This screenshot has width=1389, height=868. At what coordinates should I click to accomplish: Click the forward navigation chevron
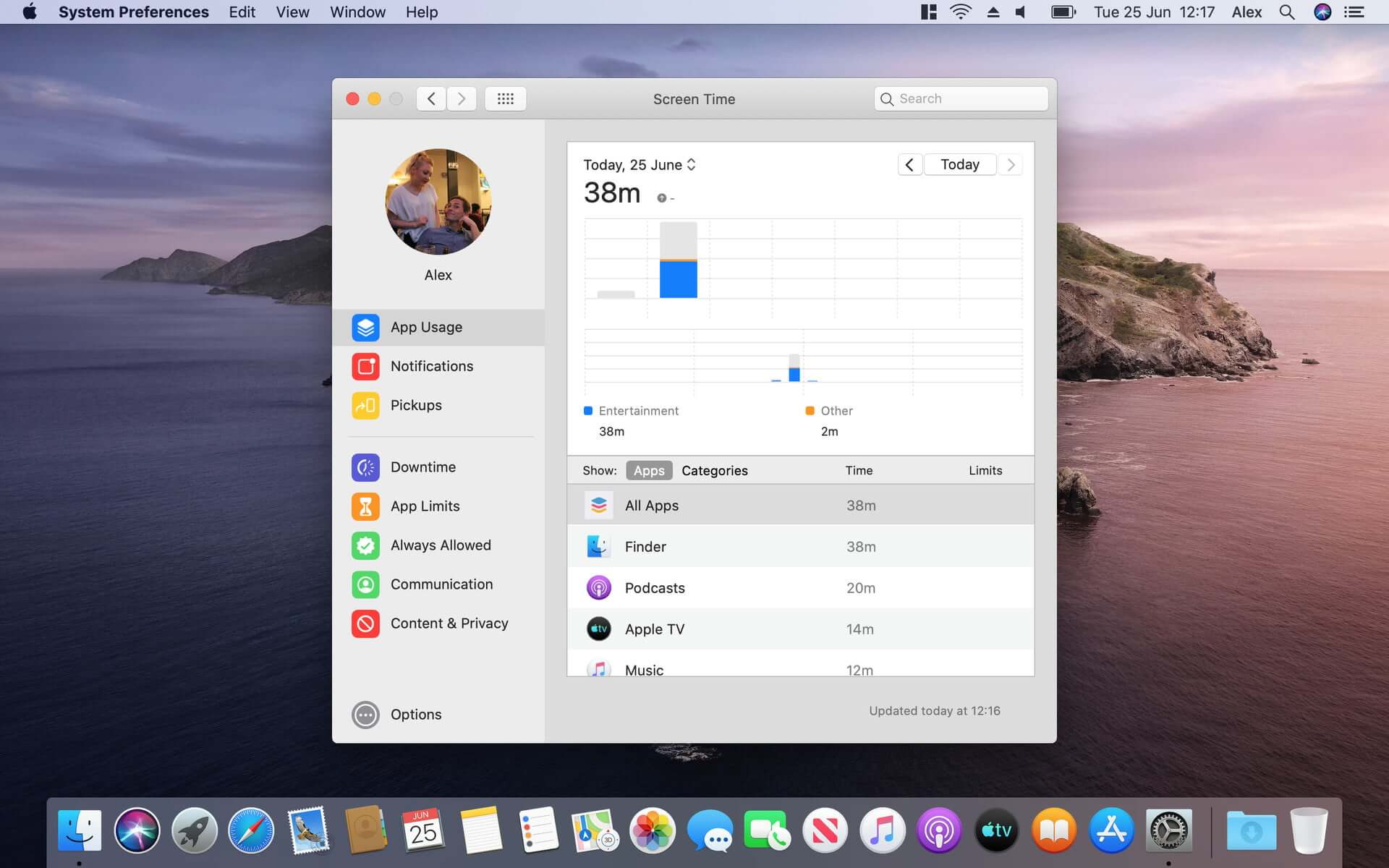(x=461, y=98)
